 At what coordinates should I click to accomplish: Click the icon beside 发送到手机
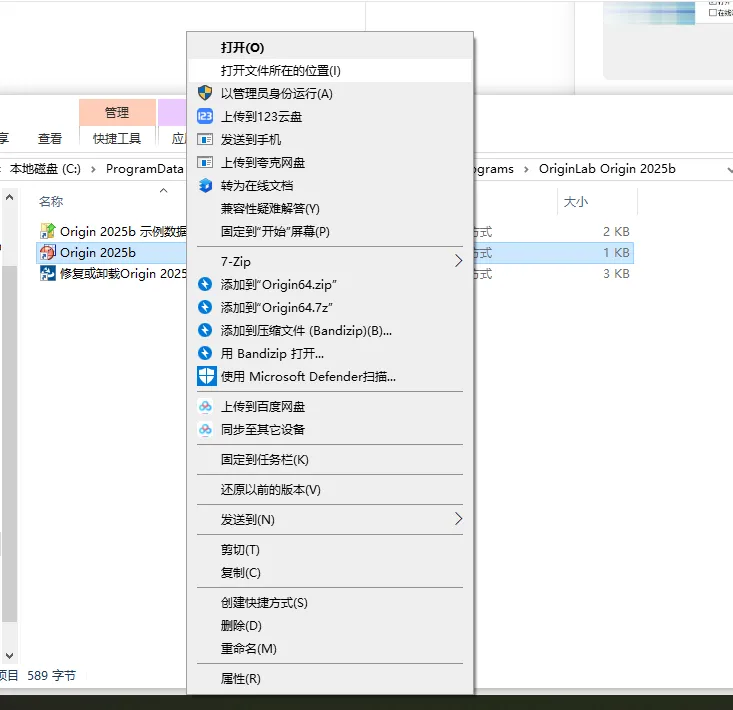[205, 139]
